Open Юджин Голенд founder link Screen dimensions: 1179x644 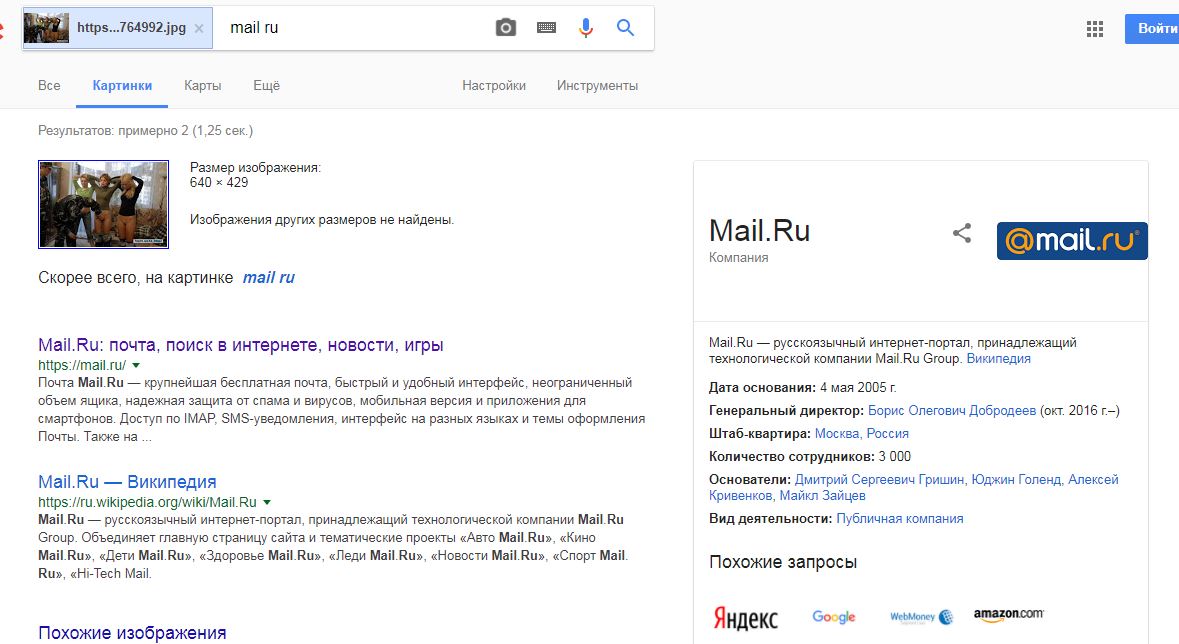[x=1016, y=479]
